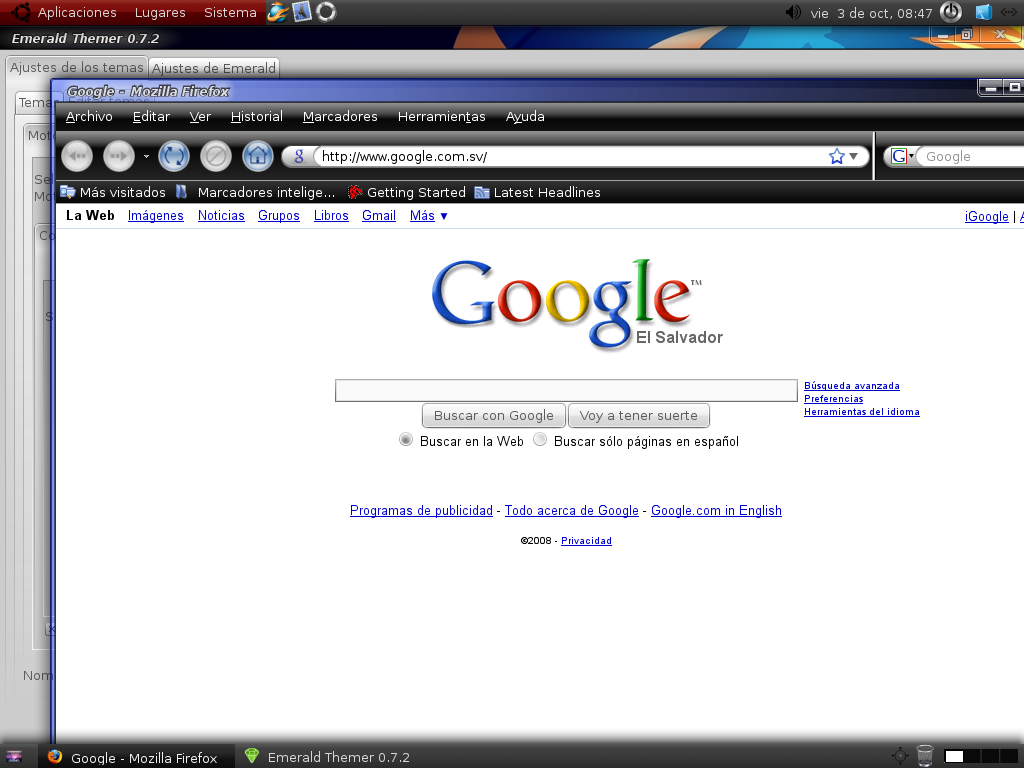Click the Google logo image

click(x=577, y=304)
